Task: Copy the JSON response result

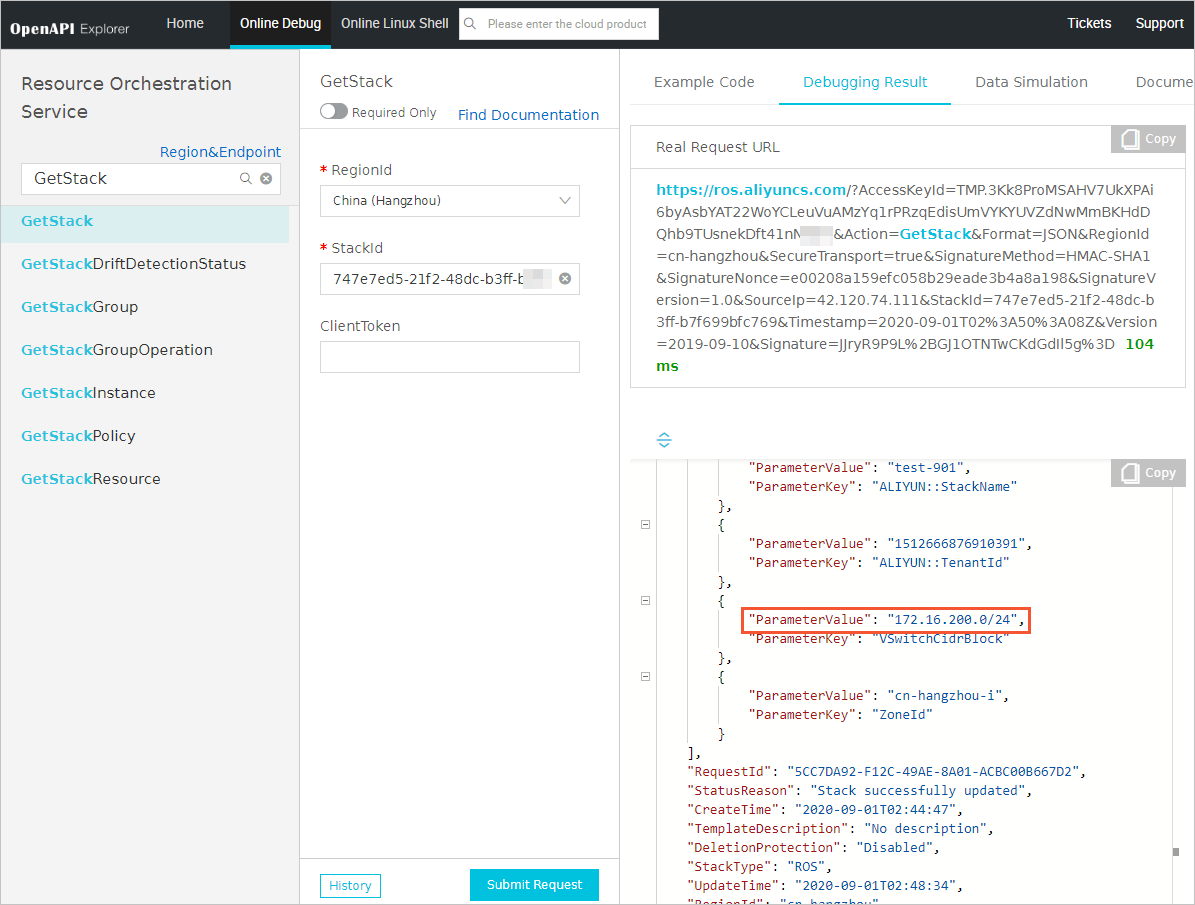Action: tap(1148, 473)
